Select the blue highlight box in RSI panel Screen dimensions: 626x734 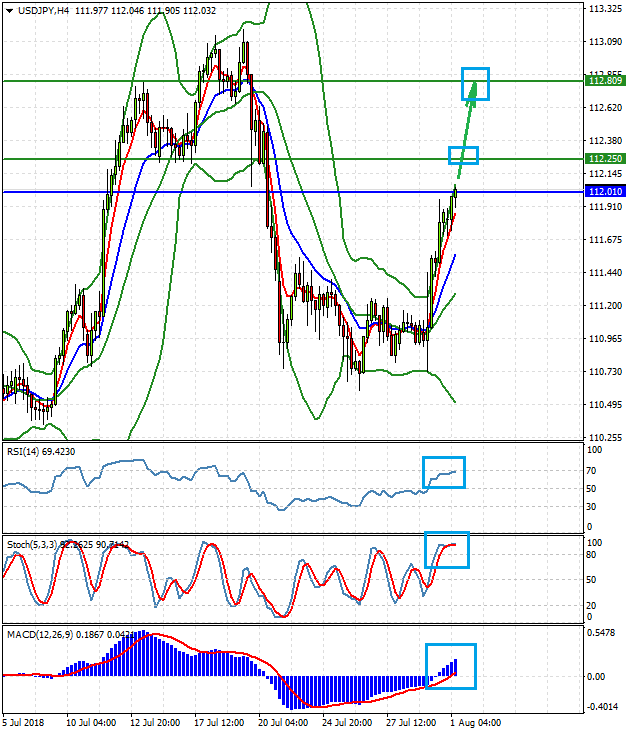[x=444, y=472]
